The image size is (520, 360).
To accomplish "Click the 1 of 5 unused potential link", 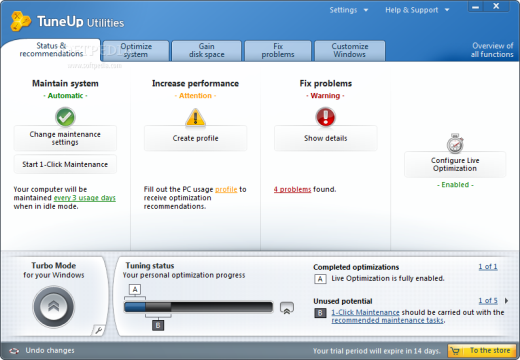I will [488, 301].
